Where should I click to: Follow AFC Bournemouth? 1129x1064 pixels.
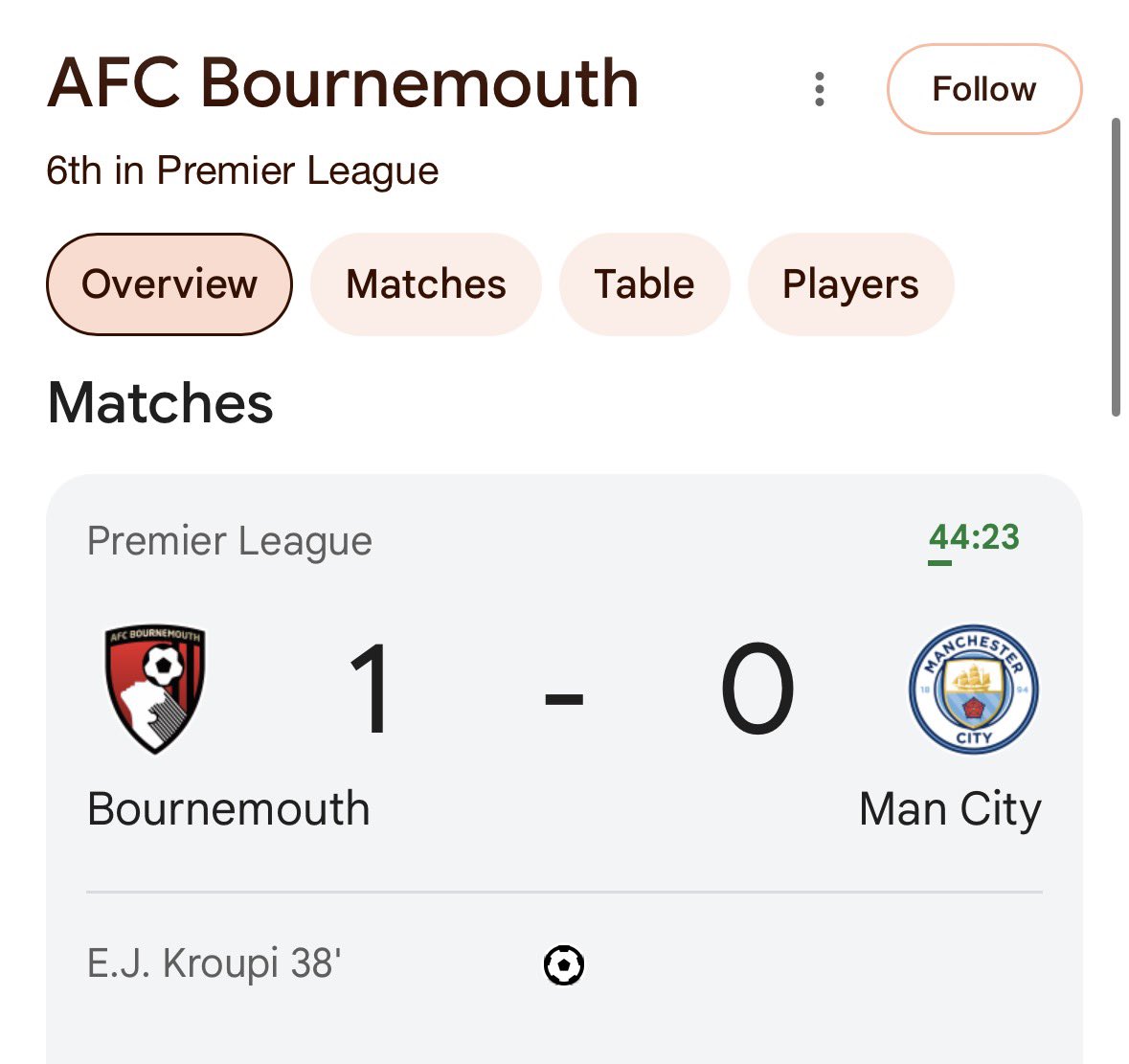[984, 89]
